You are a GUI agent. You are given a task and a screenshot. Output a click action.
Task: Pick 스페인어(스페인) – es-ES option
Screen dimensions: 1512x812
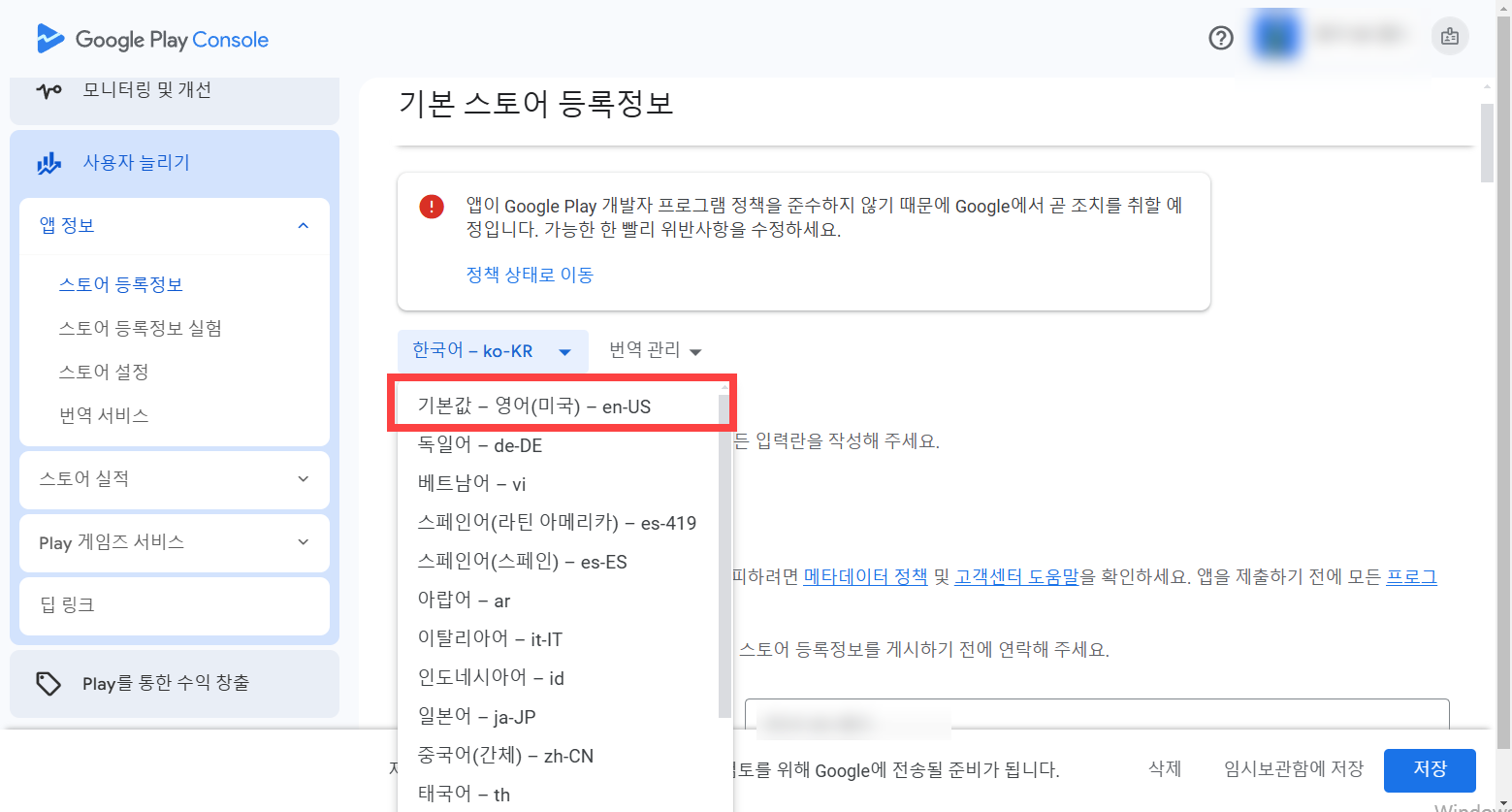559,562
